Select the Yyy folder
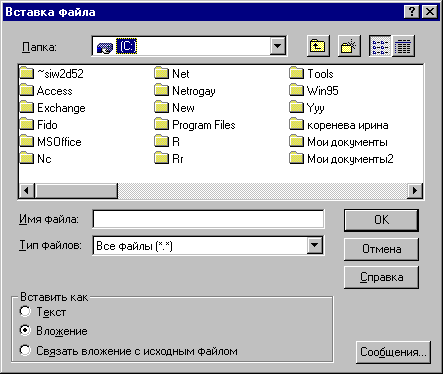The image size is (443, 374). coord(307,108)
